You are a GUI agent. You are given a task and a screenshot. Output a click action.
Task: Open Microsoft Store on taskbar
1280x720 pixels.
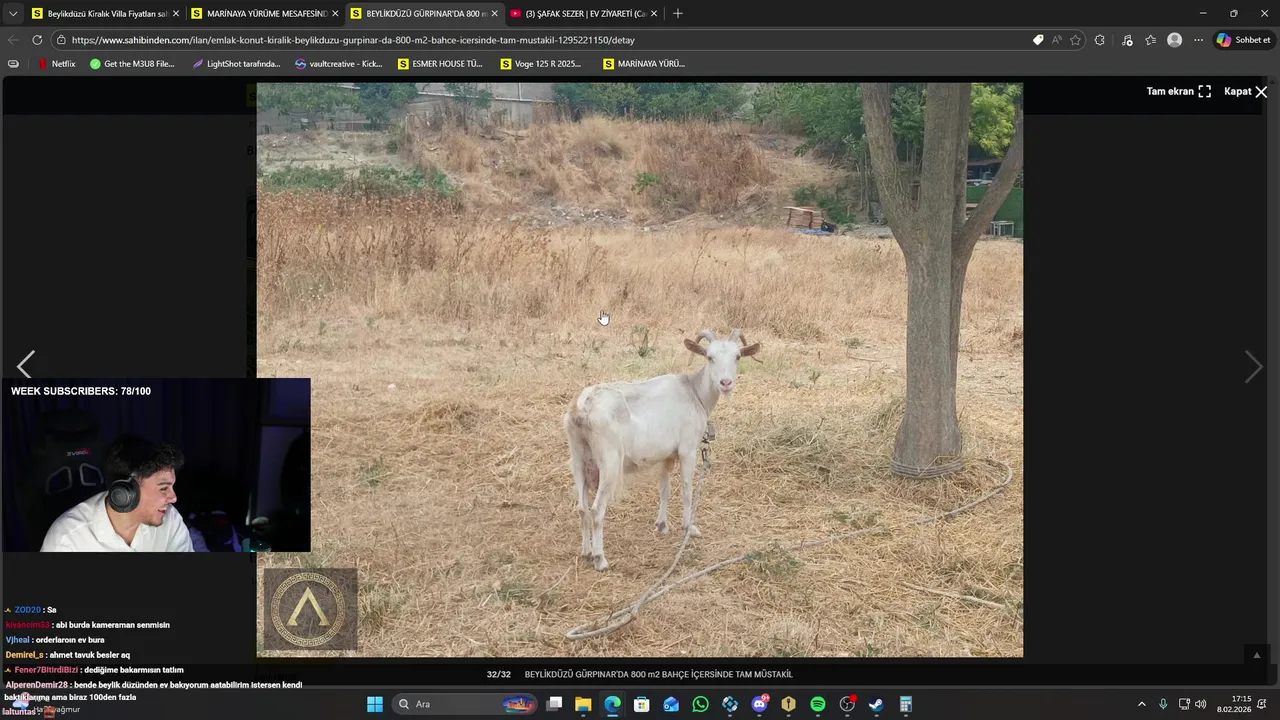(x=642, y=704)
